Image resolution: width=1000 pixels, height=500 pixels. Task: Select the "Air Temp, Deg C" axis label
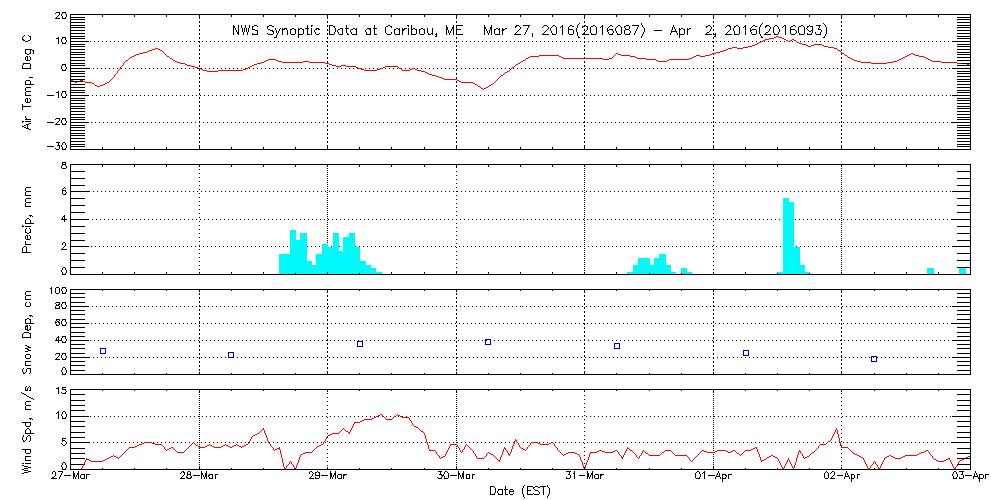(x=28, y=82)
